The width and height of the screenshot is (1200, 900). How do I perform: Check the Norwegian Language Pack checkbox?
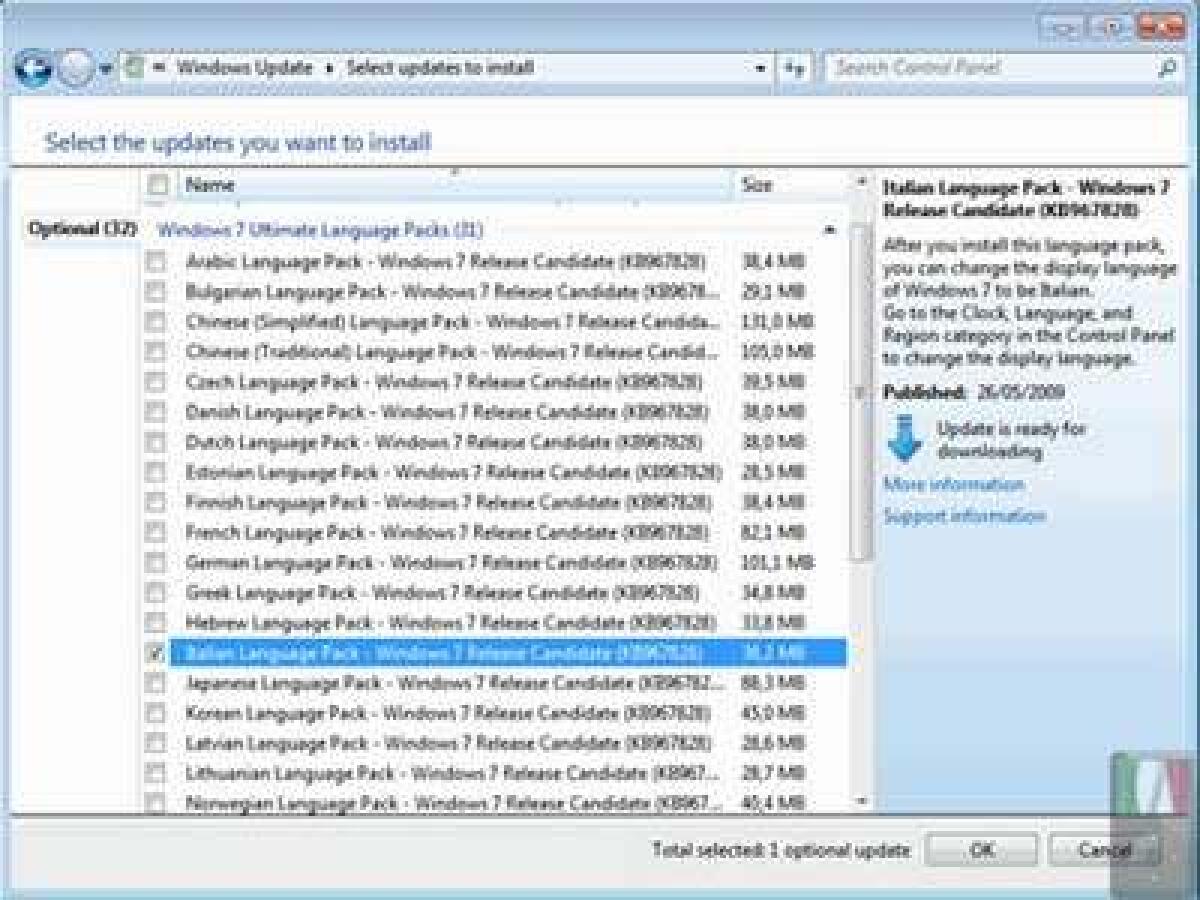click(x=155, y=802)
